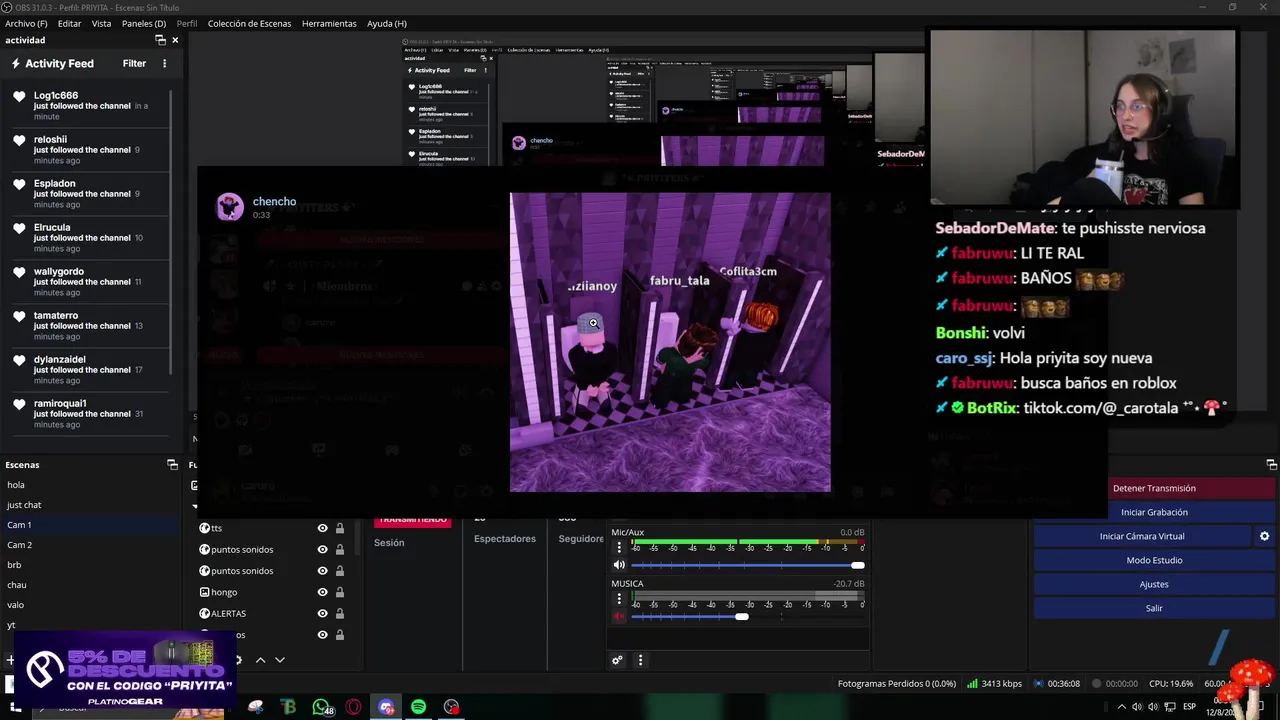
Task: Toggle visibility of the tts source
Action: tap(322, 528)
